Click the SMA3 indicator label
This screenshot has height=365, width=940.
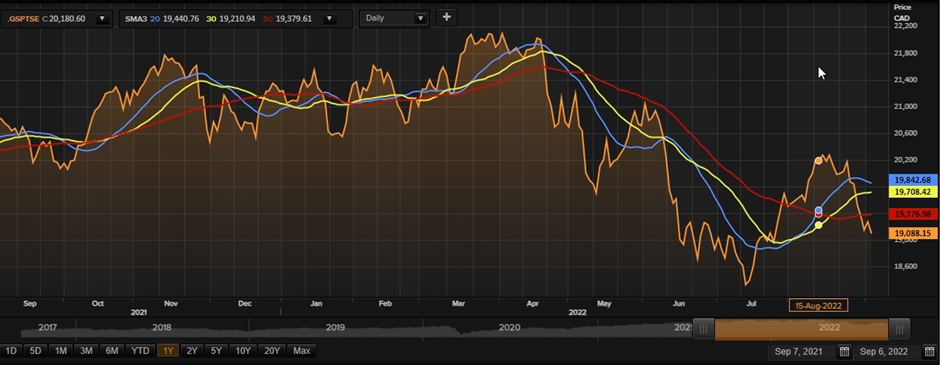tap(136, 19)
